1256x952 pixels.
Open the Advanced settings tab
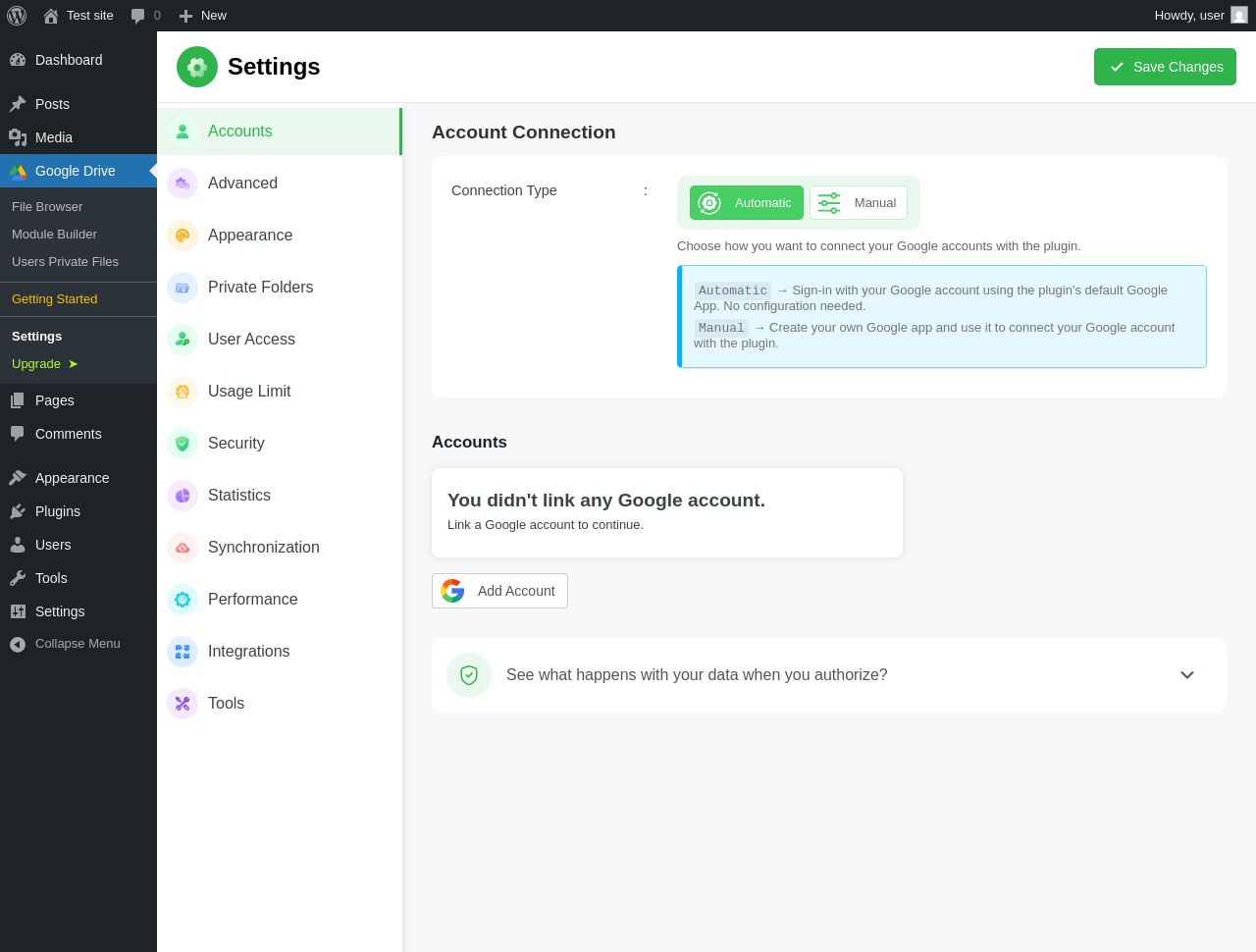click(242, 184)
